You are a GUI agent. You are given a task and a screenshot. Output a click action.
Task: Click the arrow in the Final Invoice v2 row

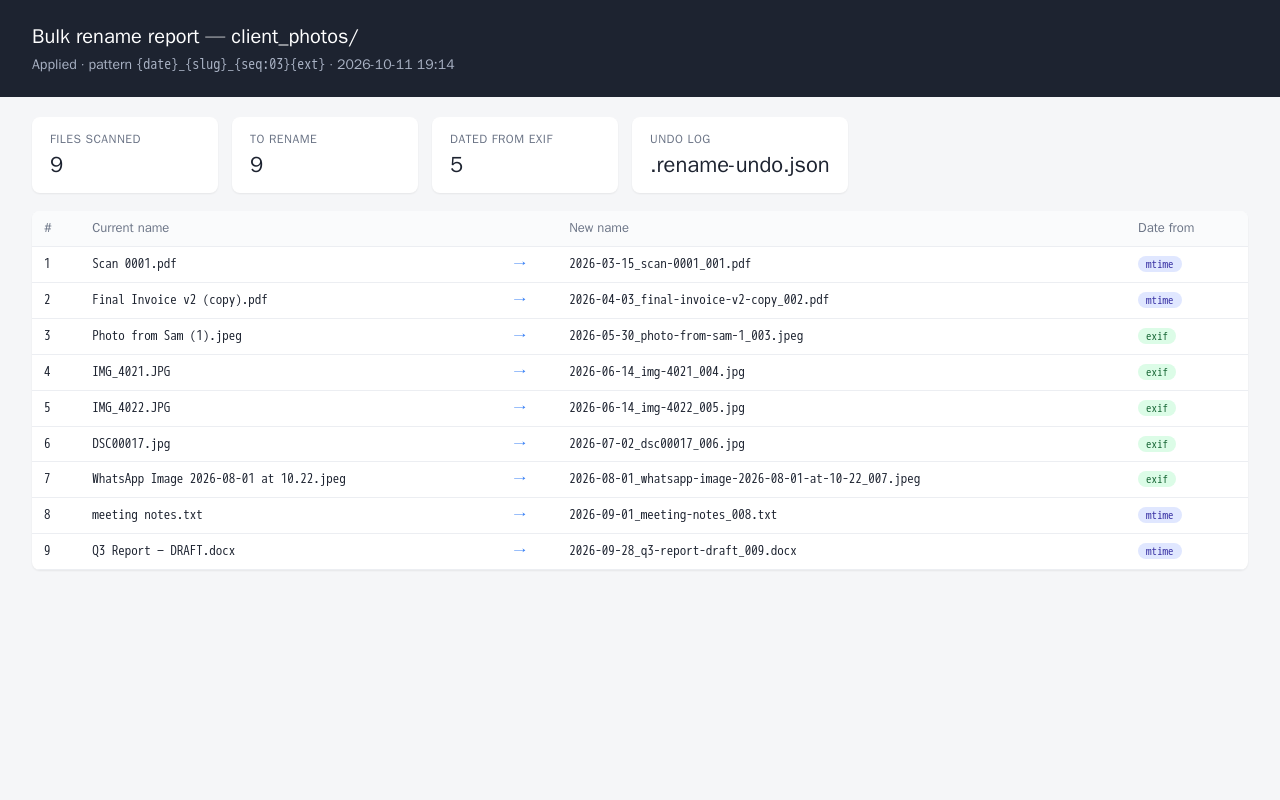(519, 300)
